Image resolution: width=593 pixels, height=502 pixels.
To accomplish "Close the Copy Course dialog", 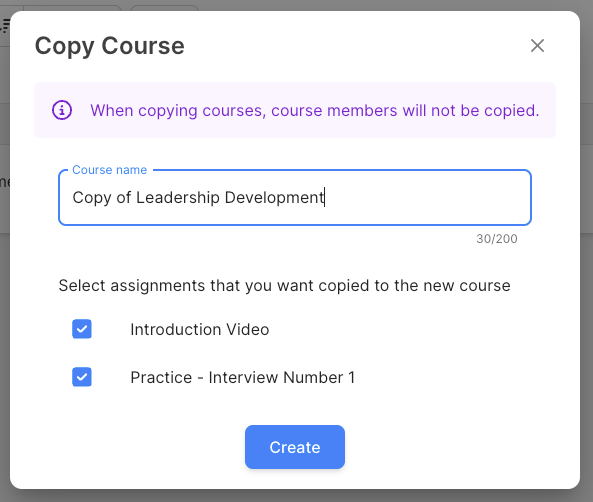I will click(537, 46).
